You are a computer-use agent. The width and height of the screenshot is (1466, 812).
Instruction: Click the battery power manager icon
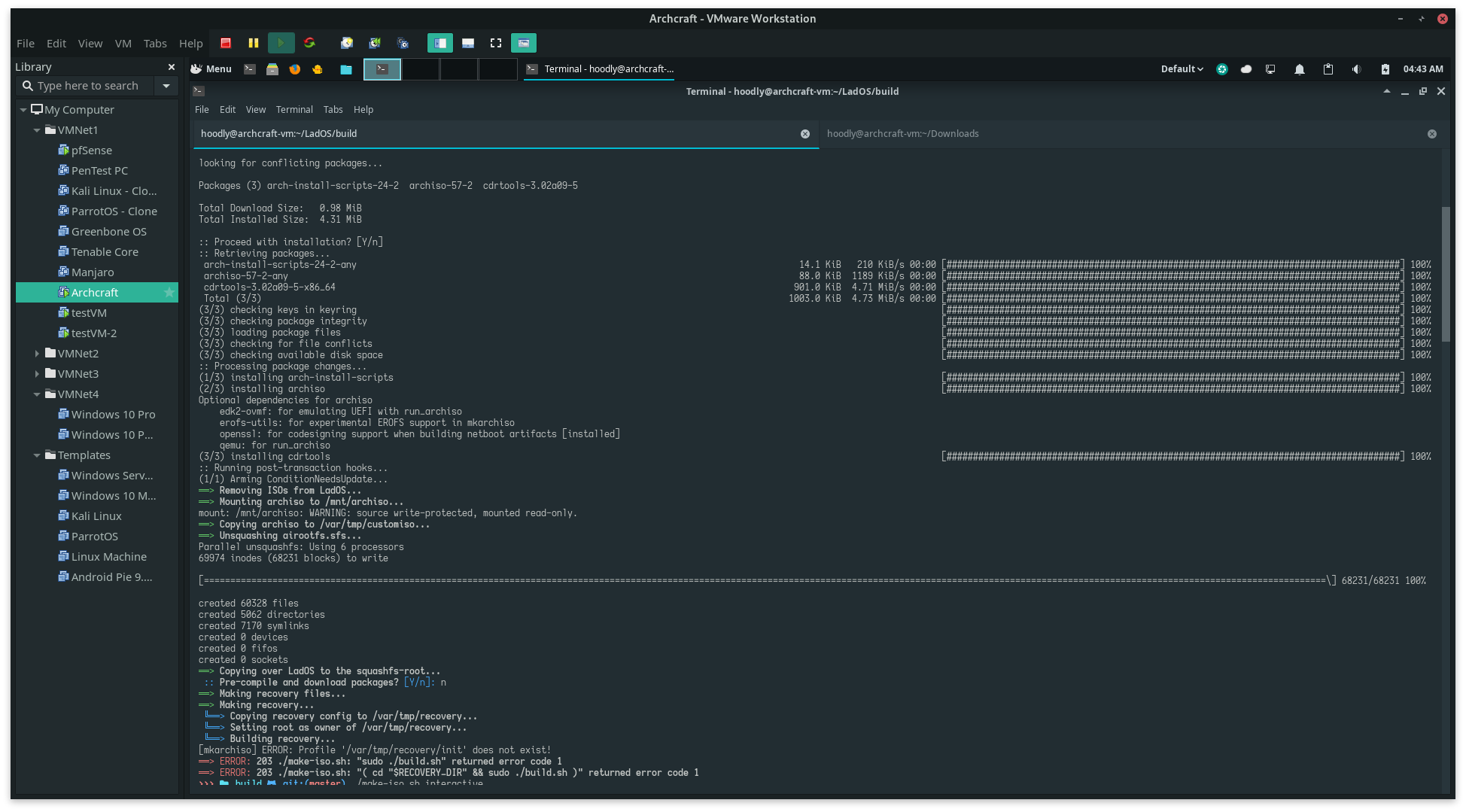(x=1385, y=69)
